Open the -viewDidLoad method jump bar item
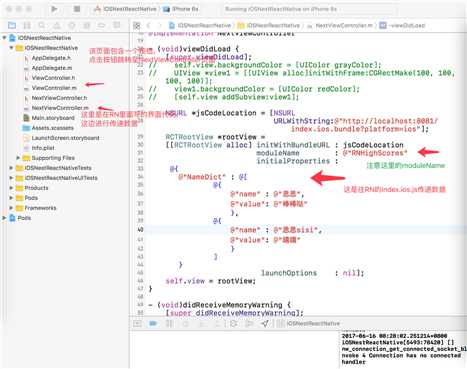Viewport: 467px width, 369px height. tap(402, 25)
